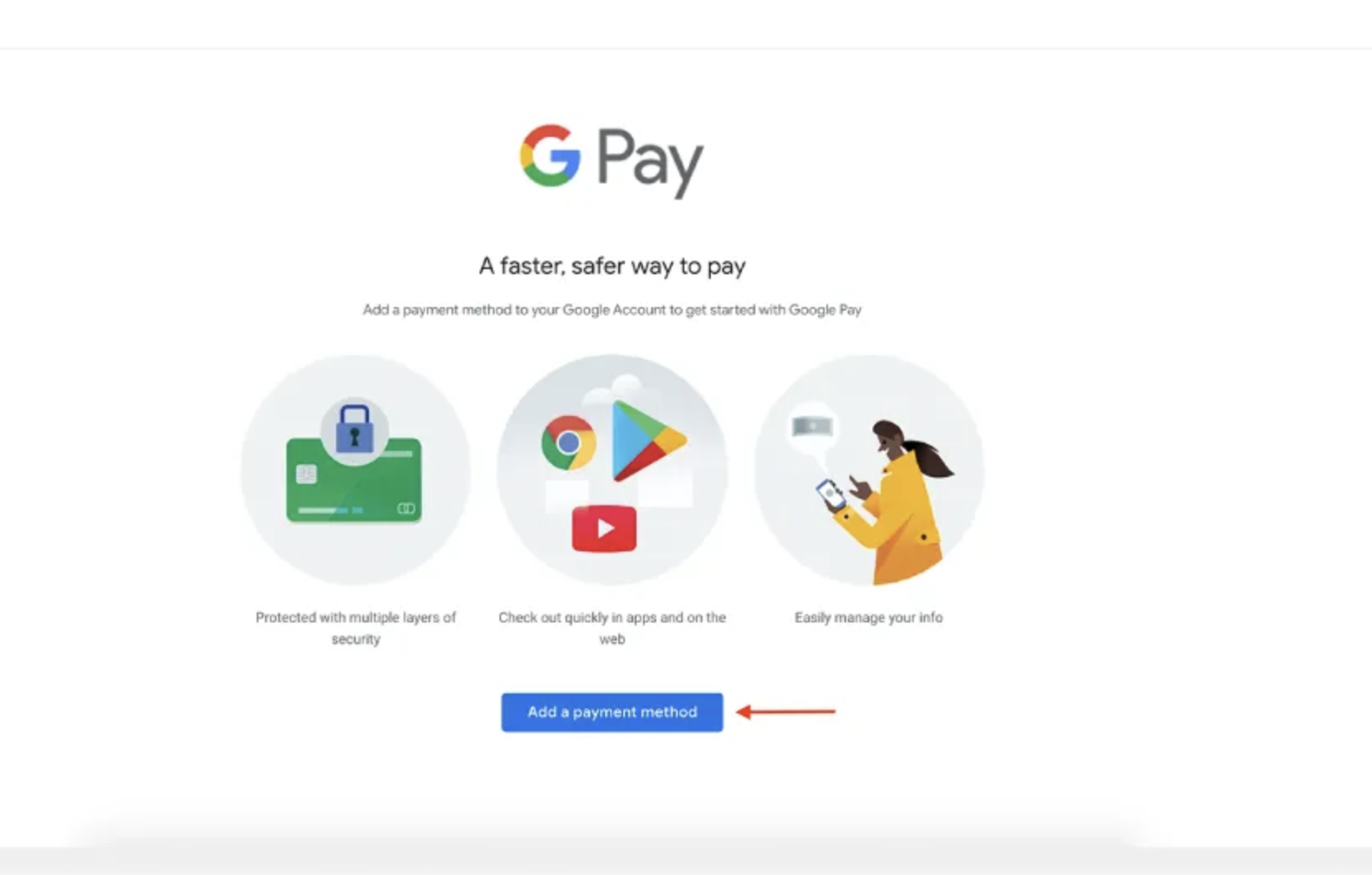Select the 'Add a payment method to your Google Account' text
1372x875 pixels.
pyautogui.click(x=612, y=310)
